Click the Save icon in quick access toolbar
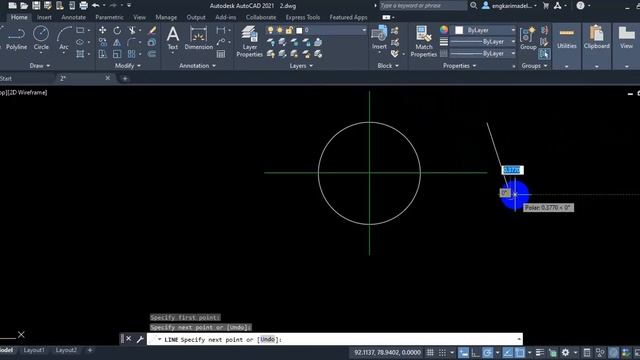Viewport: 640px width, 360px height. pyautogui.click(x=36, y=5)
